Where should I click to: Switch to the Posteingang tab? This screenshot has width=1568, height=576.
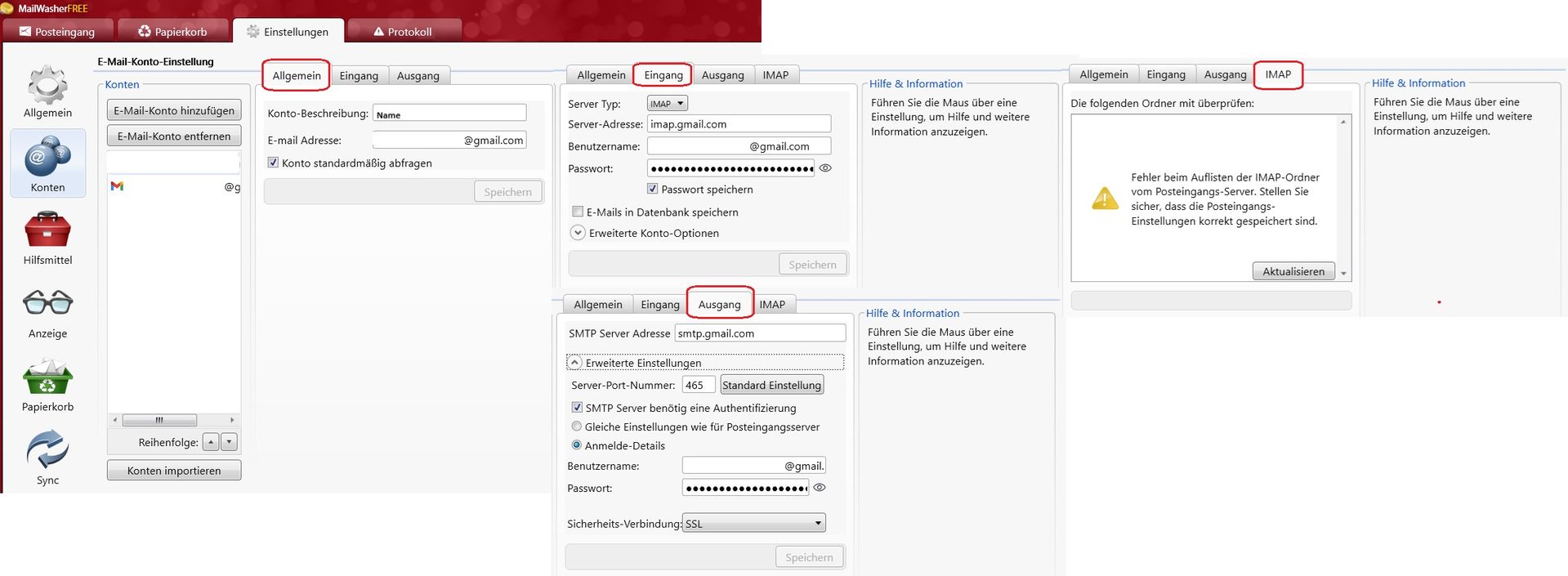[x=57, y=31]
